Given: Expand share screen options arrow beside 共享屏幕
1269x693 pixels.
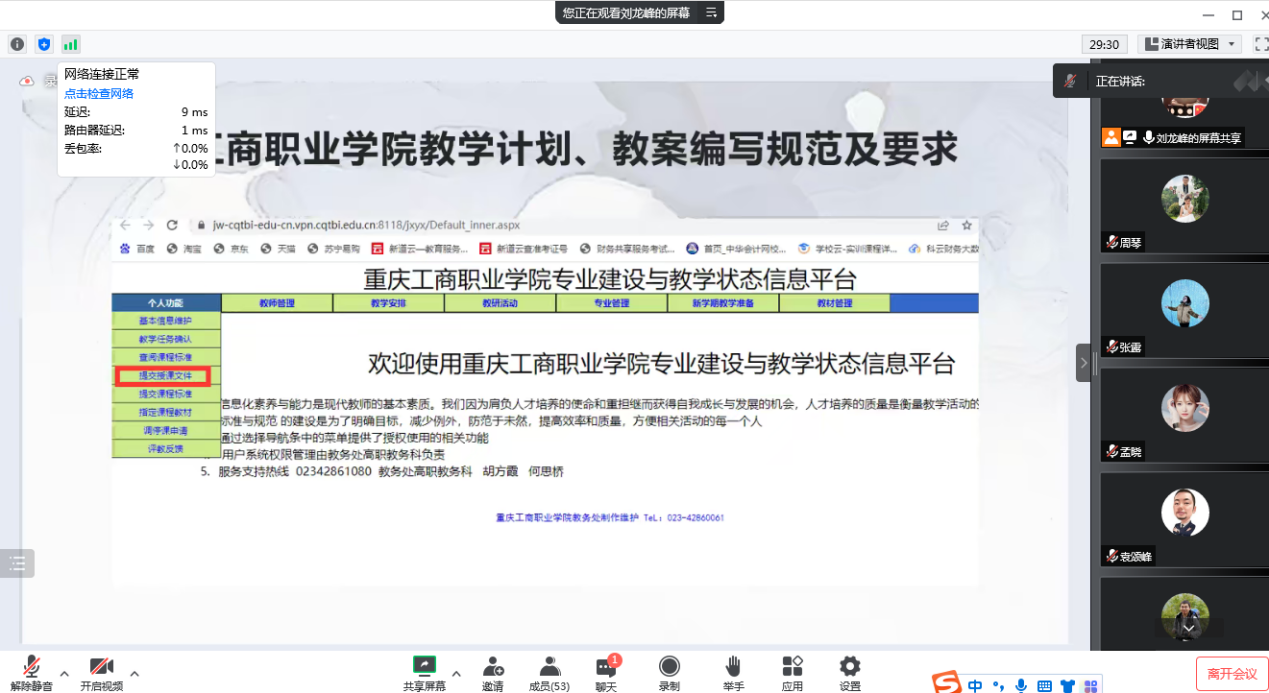Looking at the screenshot, I should point(456,673).
